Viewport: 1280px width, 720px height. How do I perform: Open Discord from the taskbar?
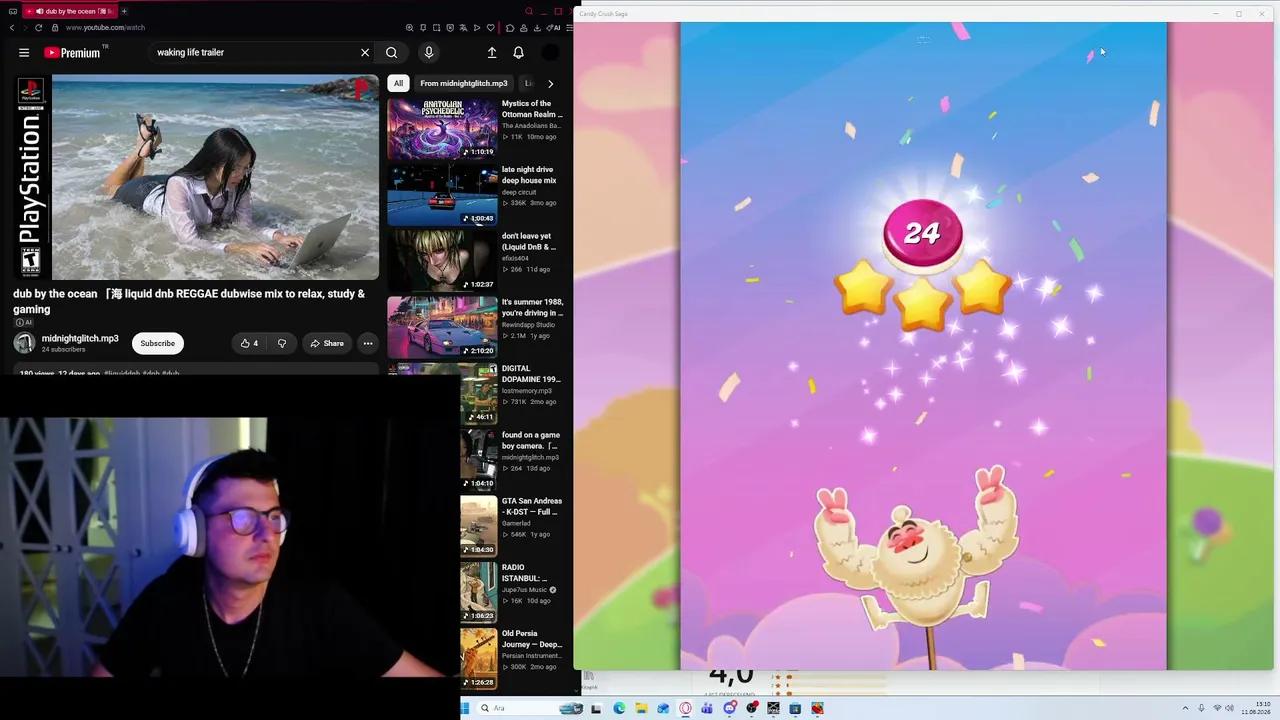(729, 709)
